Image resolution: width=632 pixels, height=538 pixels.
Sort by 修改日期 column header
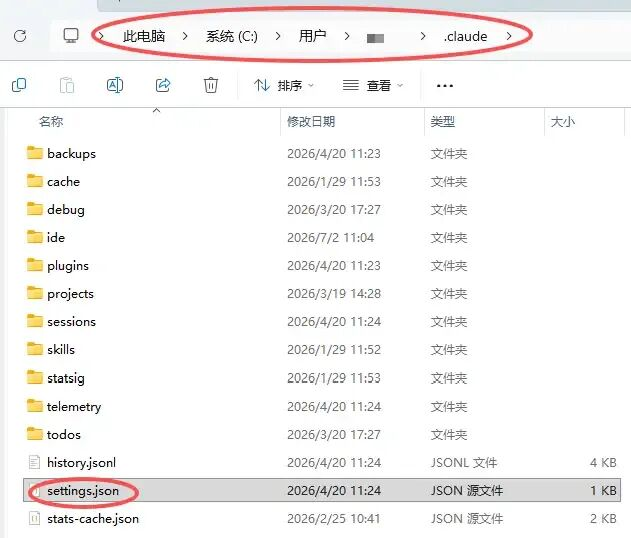pyautogui.click(x=311, y=121)
